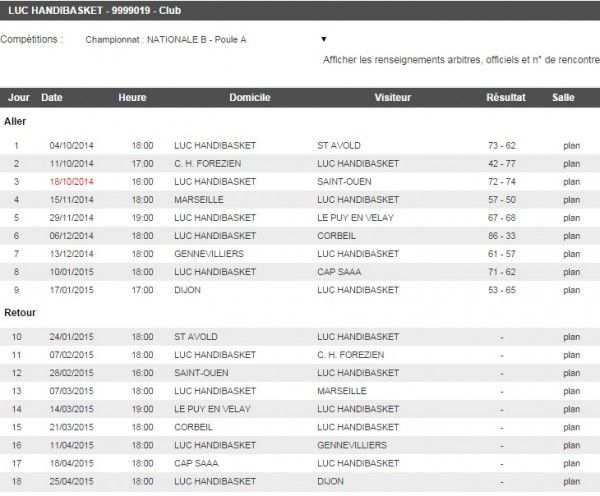Click the Visiteur column header
The width and height of the screenshot is (600, 496).
coord(393,97)
